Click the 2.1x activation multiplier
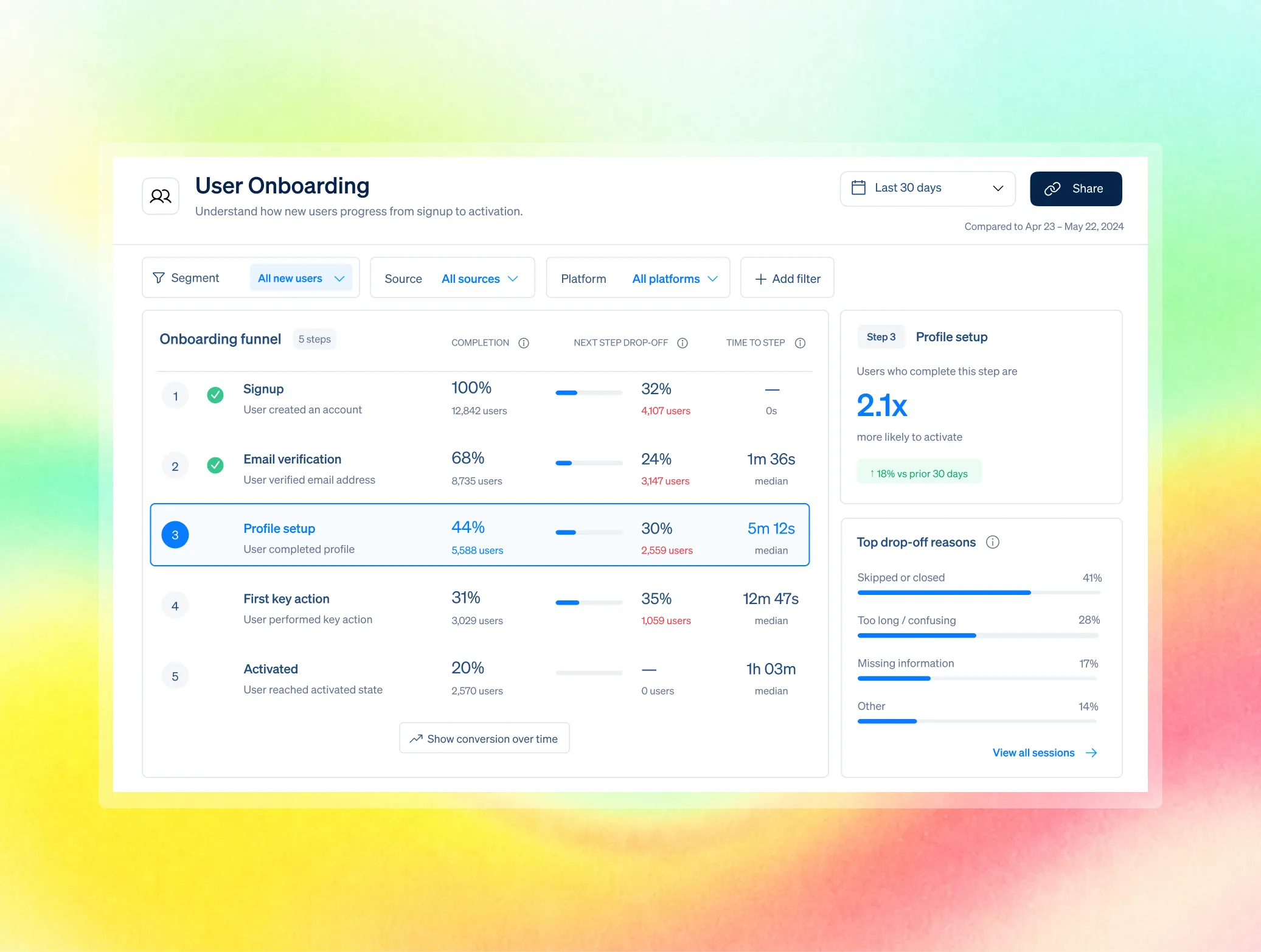The width and height of the screenshot is (1261, 952). [x=882, y=405]
